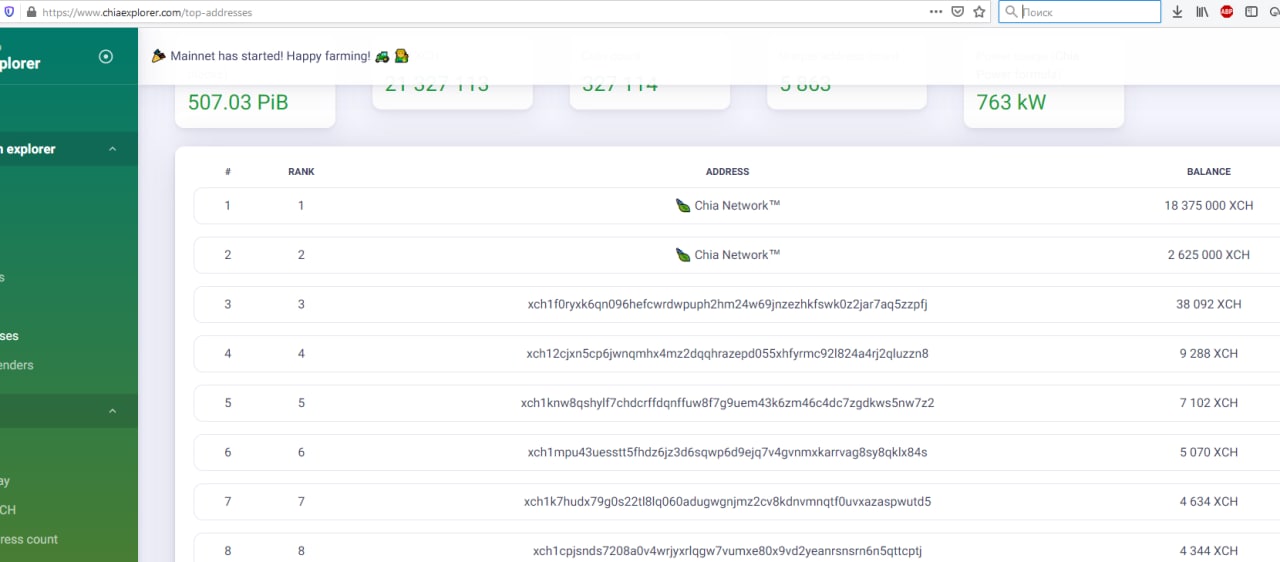Click balance '18 375 000 XCH'
The image size is (1280, 562).
point(1208,205)
